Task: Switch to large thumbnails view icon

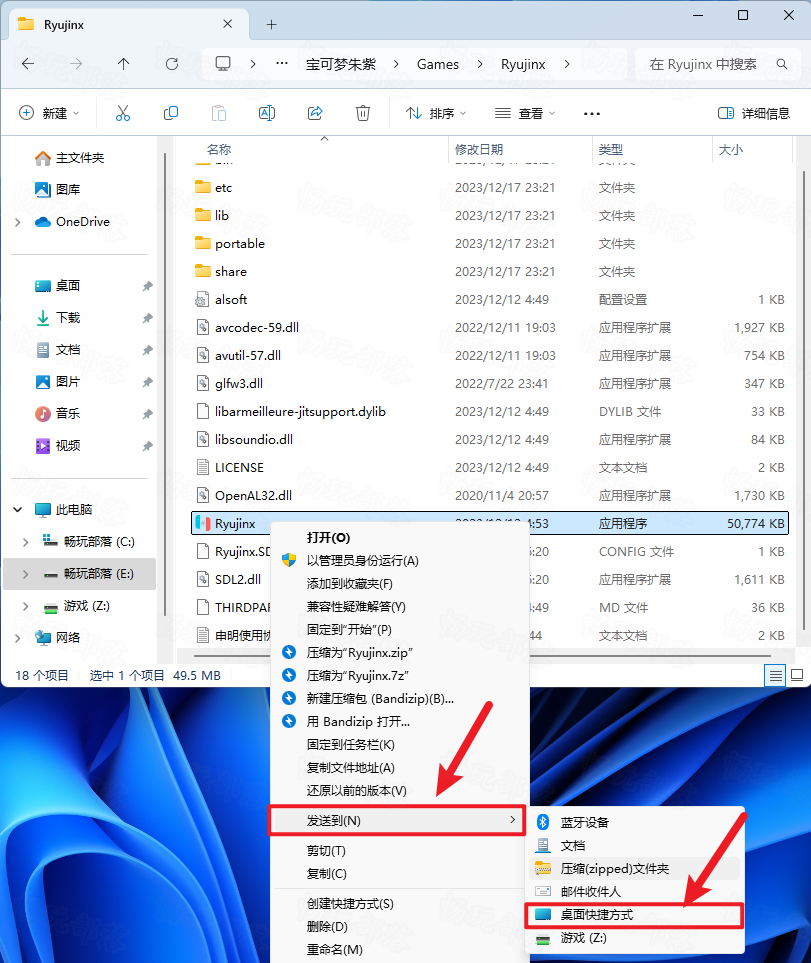Action: pyautogui.click(x=797, y=676)
